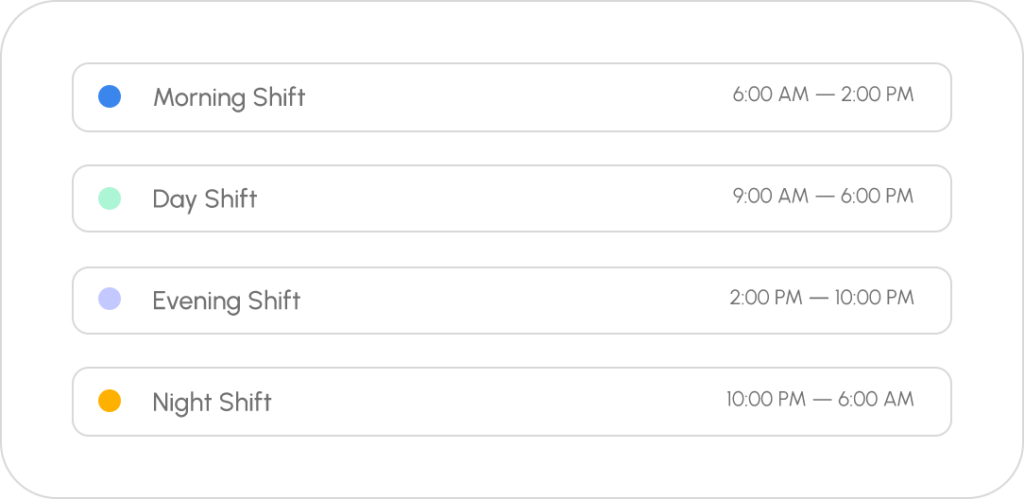Choose the Night Shift label
The height and width of the screenshot is (499, 1024).
pyautogui.click(x=212, y=402)
